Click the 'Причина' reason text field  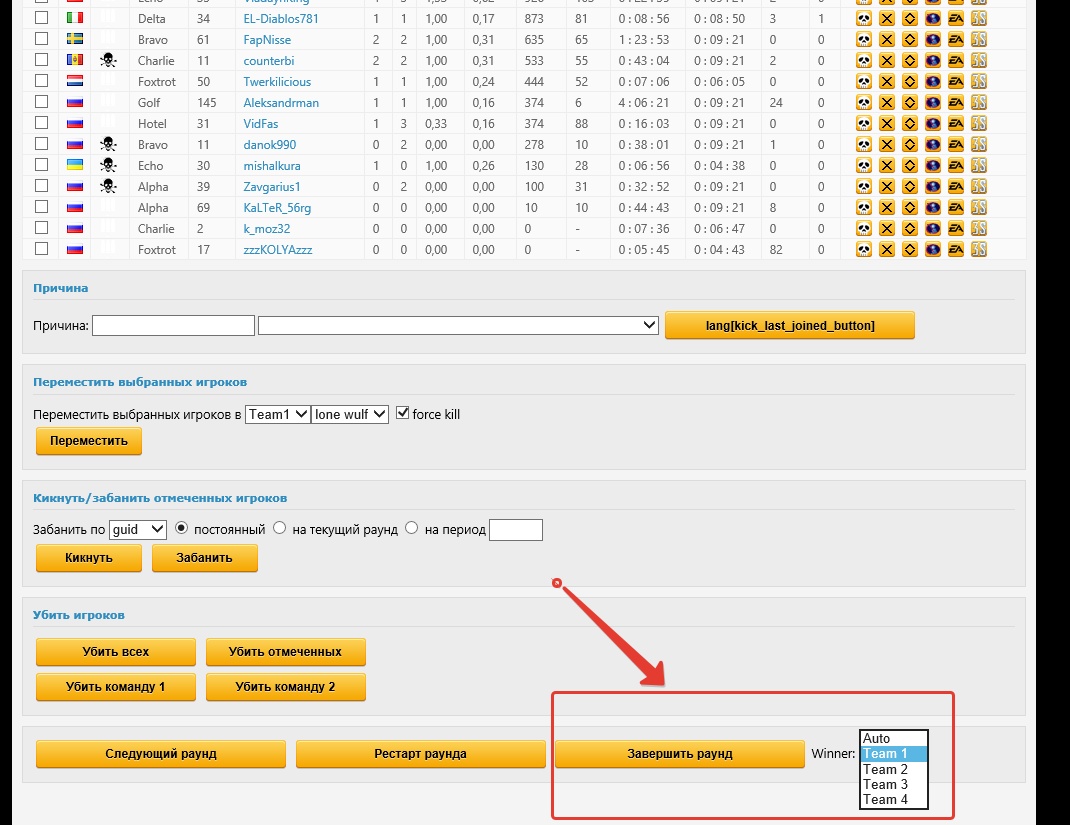(173, 326)
